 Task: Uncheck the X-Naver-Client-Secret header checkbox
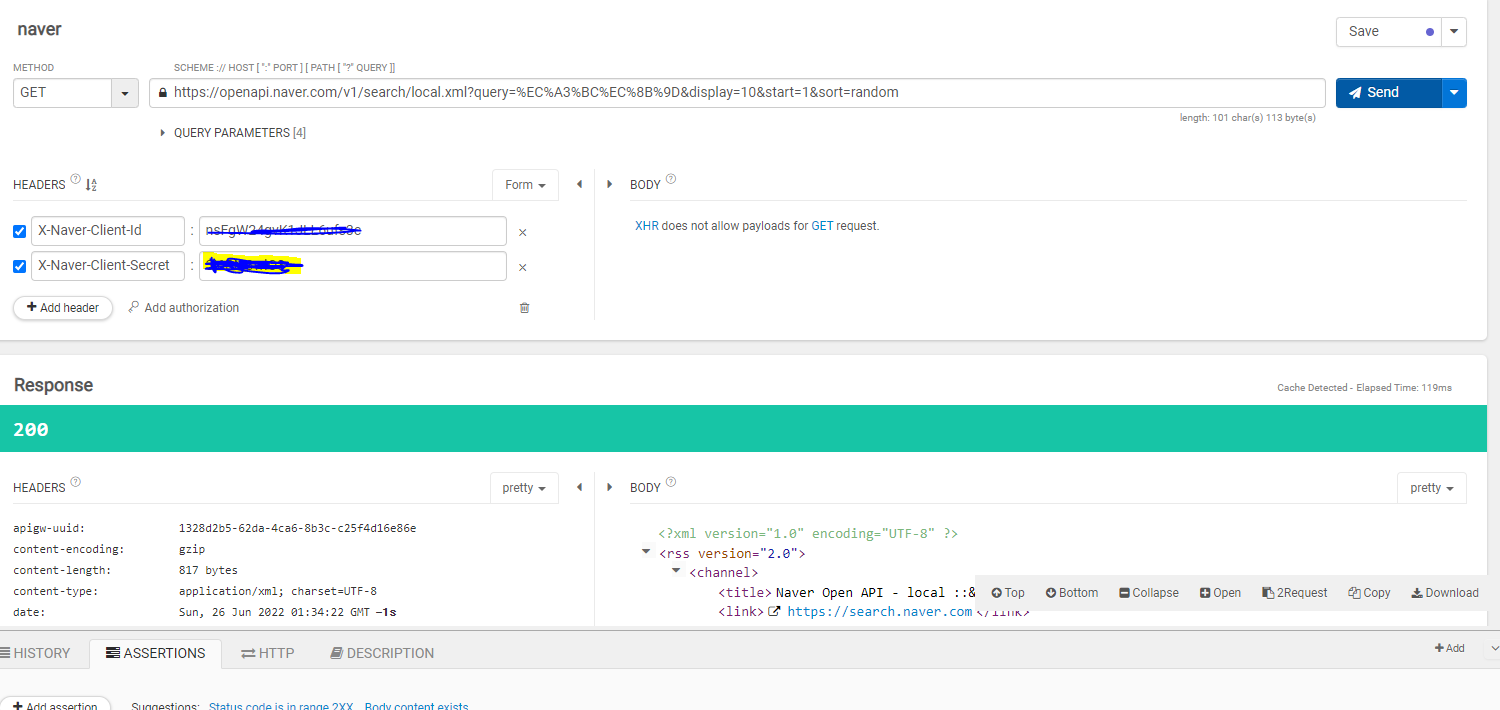(x=20, y=266)
